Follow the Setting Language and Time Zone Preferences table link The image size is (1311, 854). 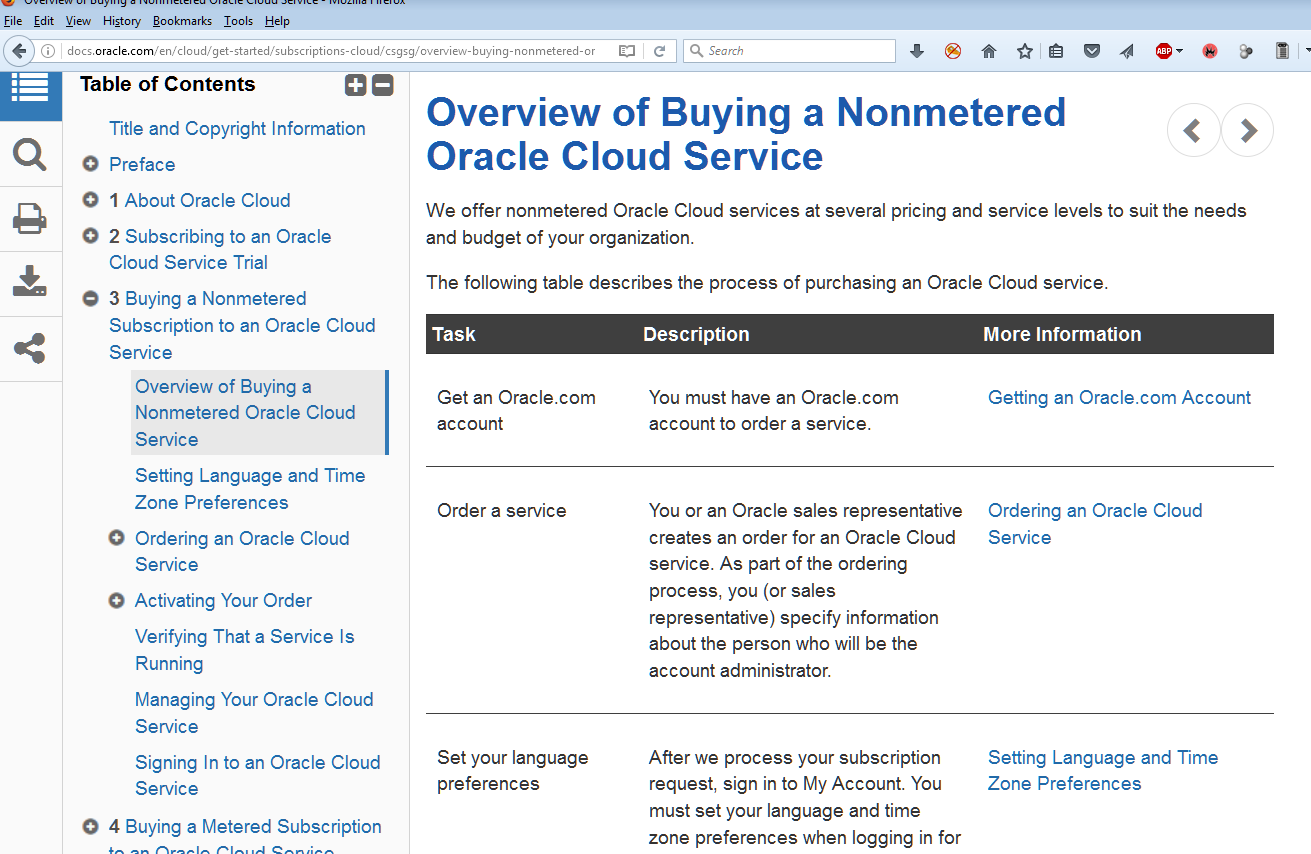[1103, 770]
